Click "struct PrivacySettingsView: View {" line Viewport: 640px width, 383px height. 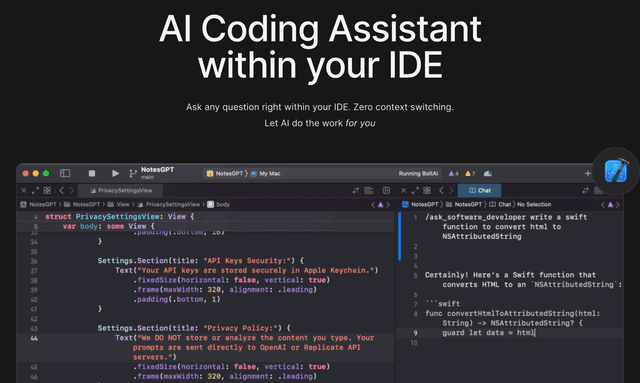tap(120, 216)
